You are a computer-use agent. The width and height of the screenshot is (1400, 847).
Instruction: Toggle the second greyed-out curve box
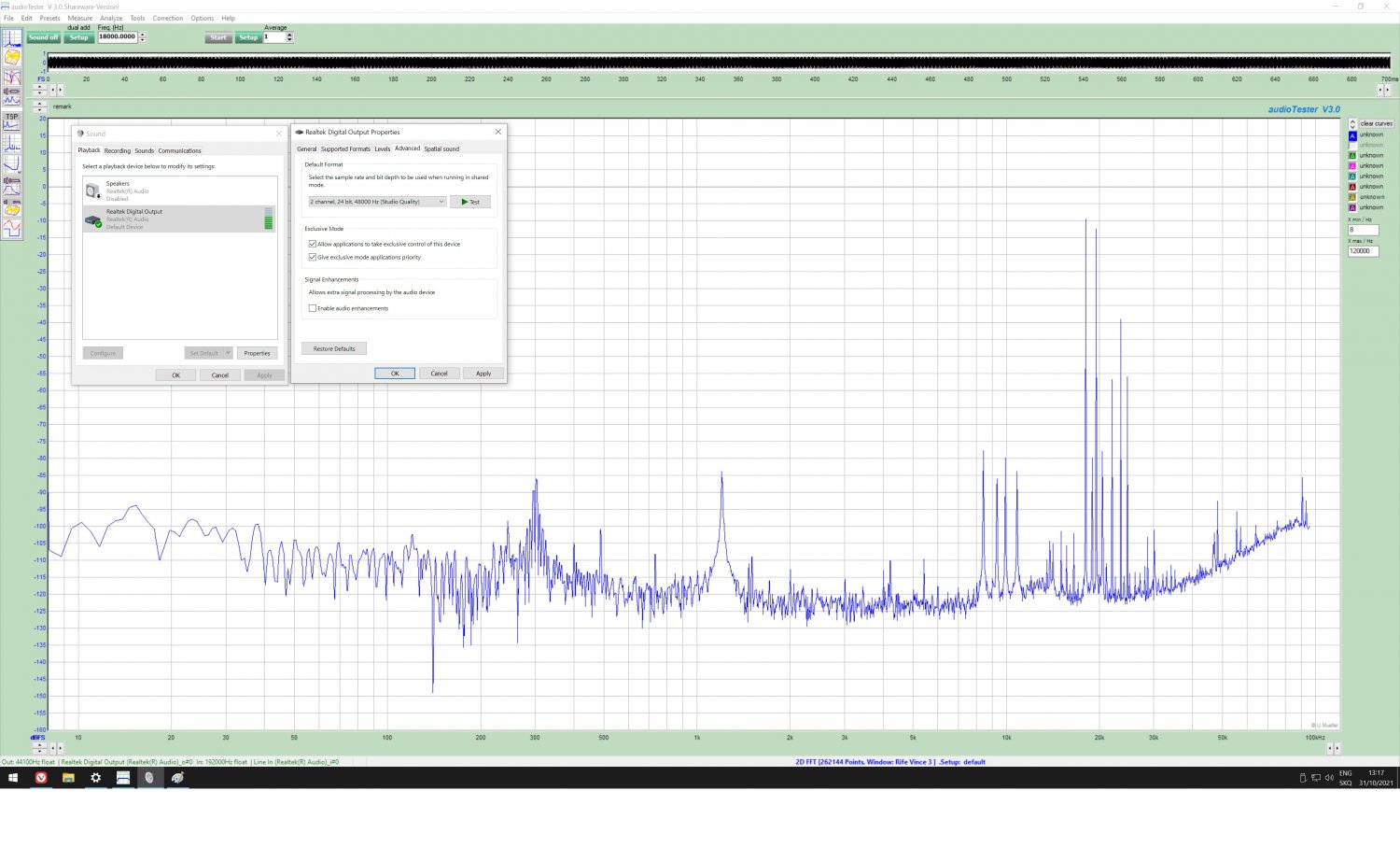[x=1352, y=146]
